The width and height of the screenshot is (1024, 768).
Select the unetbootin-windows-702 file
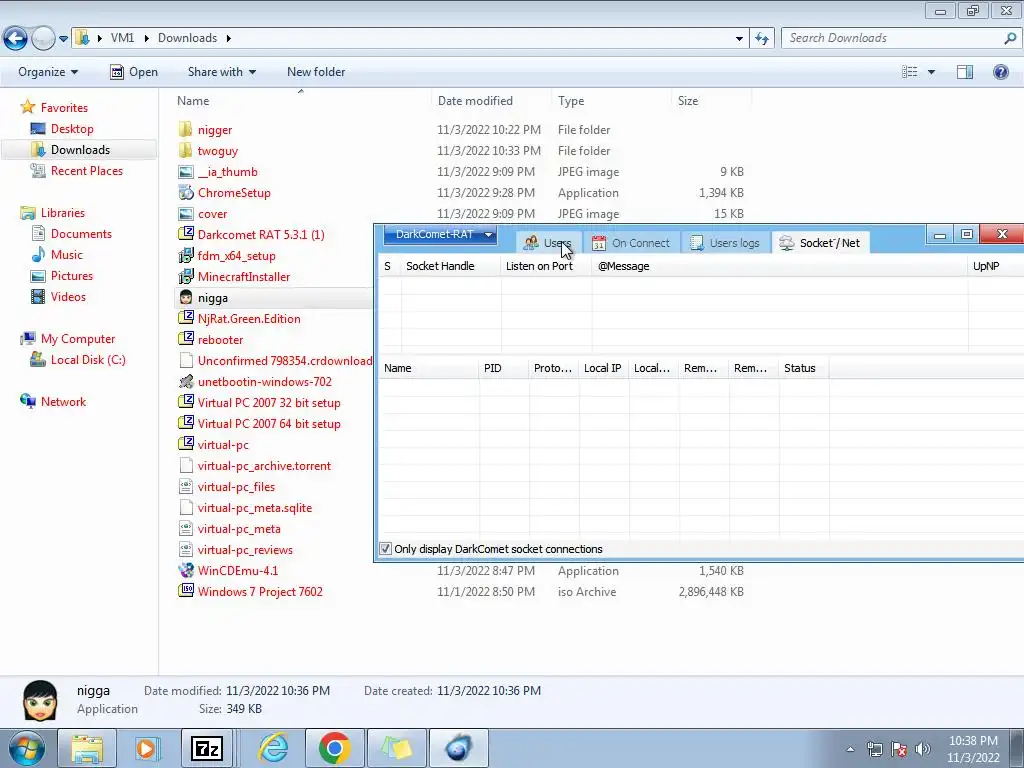[x=264, y=381]
